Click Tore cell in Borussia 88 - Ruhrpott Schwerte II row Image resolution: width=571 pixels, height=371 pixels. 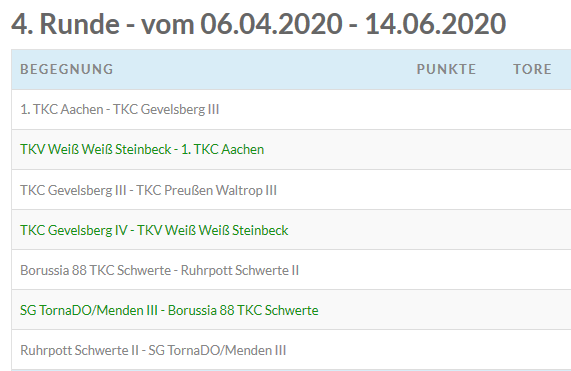click(532, 270)
